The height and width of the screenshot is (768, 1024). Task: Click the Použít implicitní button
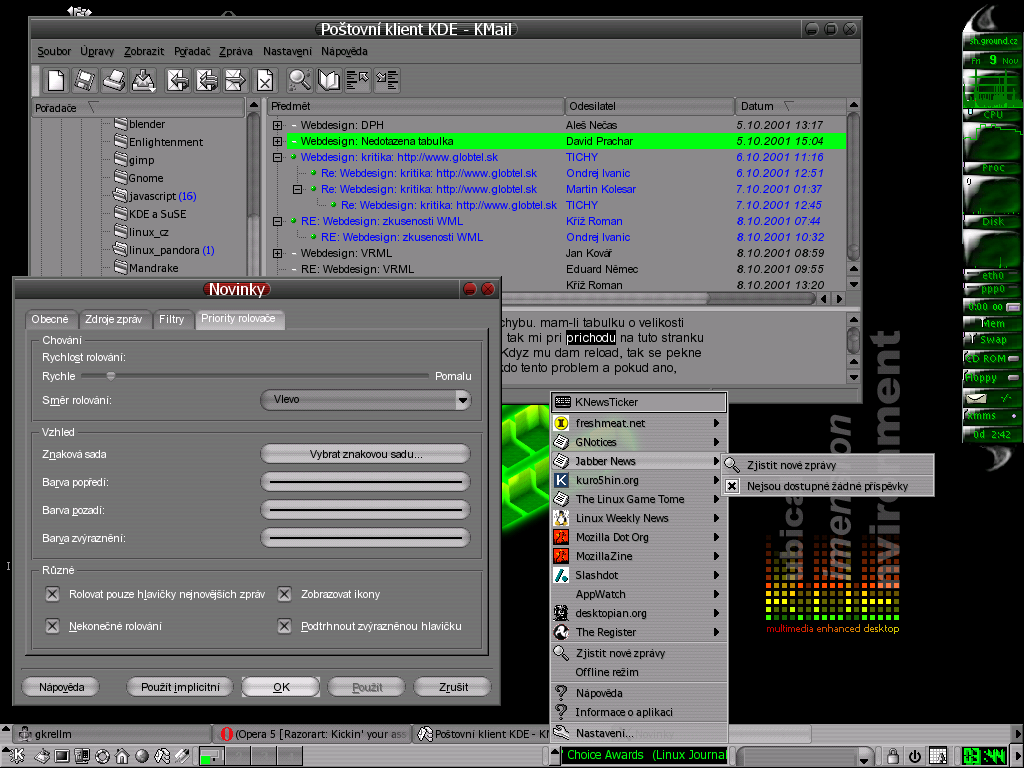coord(180,687)
